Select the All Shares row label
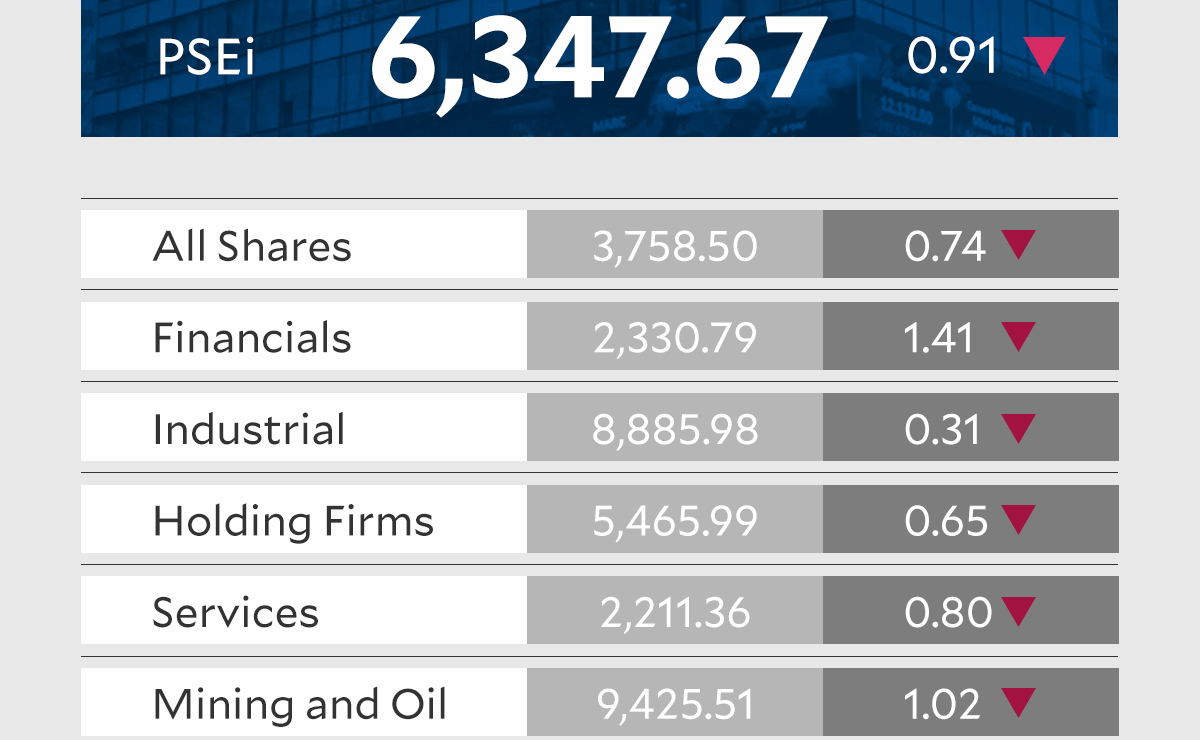Screen dimensions: 1200x740 252,246
